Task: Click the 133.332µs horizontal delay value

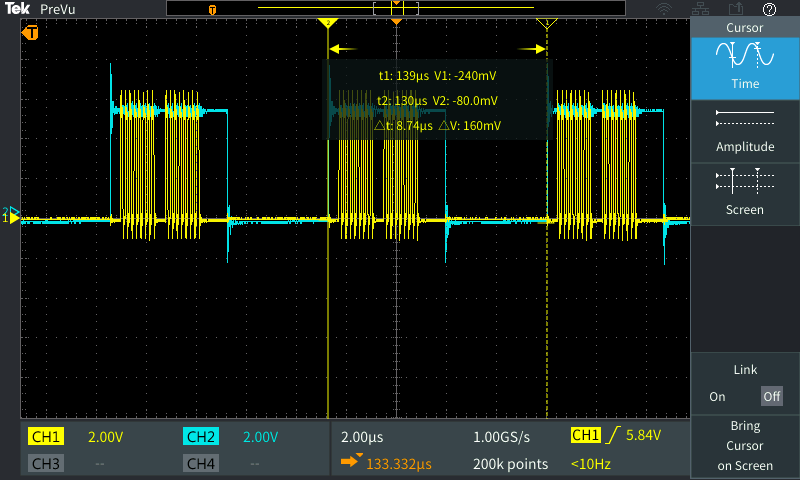Action: [398, 464]
